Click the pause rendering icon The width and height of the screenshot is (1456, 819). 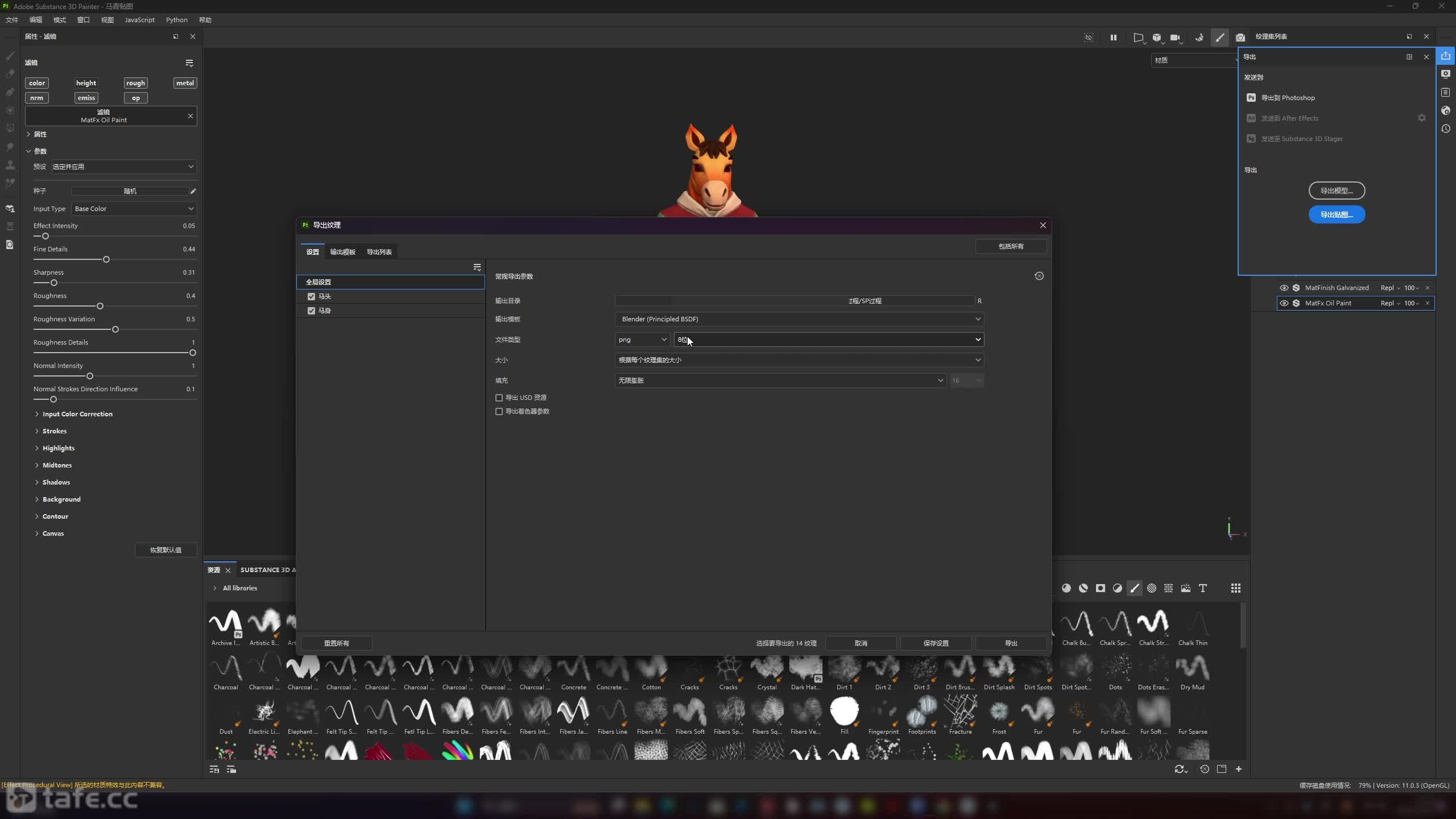point(1113,38)
